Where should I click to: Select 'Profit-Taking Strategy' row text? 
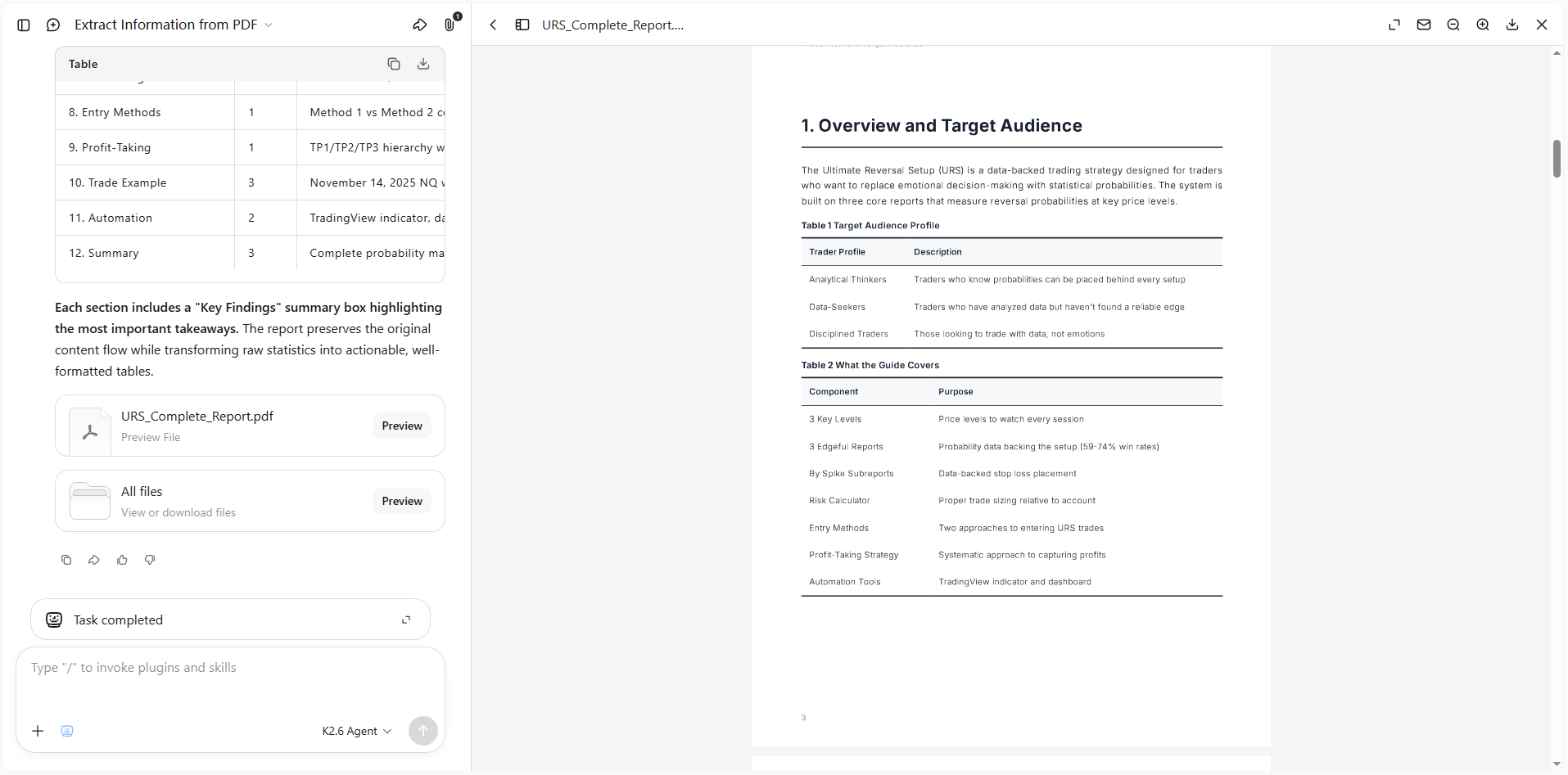point(854,555)
